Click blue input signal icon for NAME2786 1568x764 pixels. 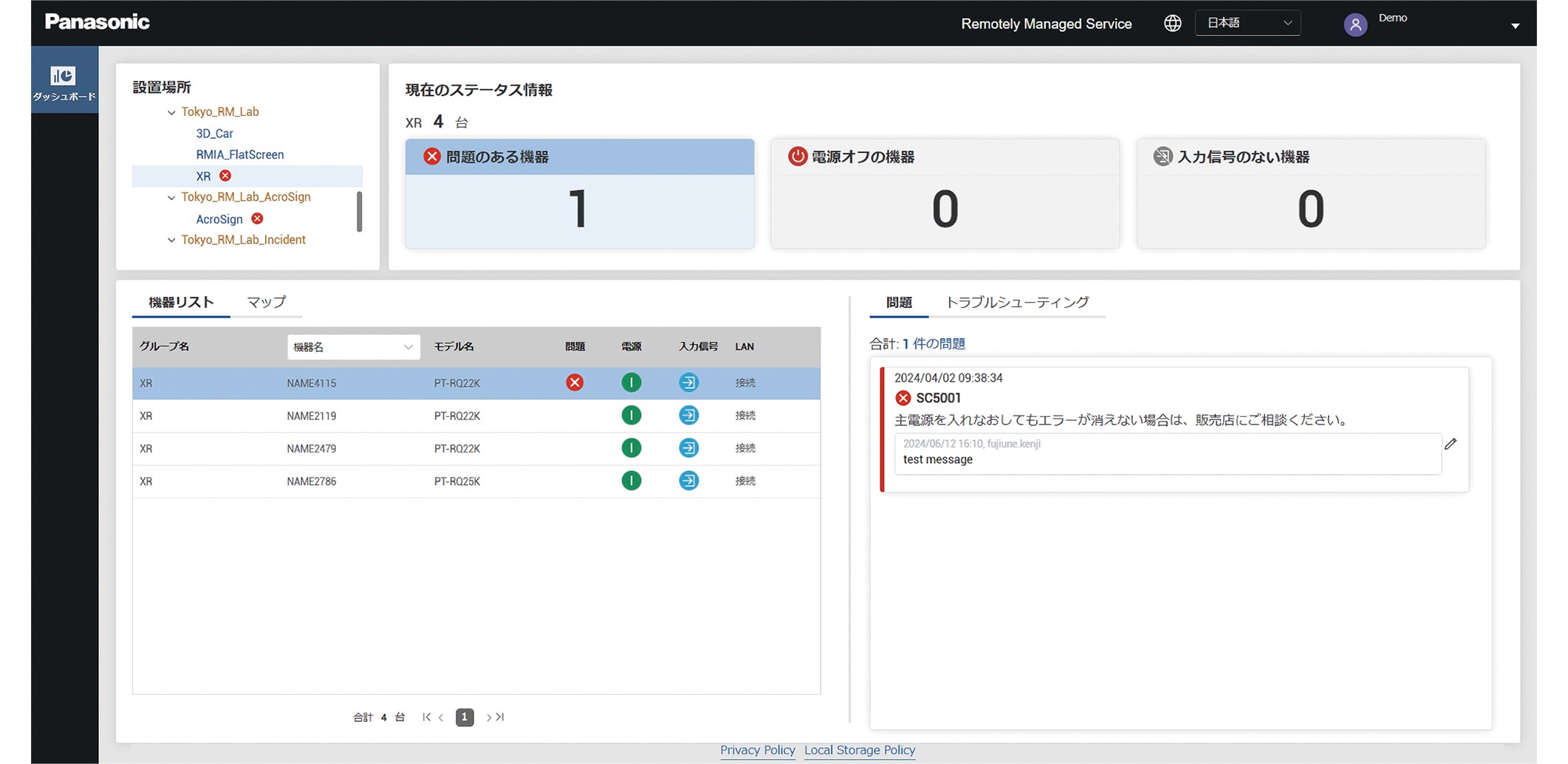688,481
